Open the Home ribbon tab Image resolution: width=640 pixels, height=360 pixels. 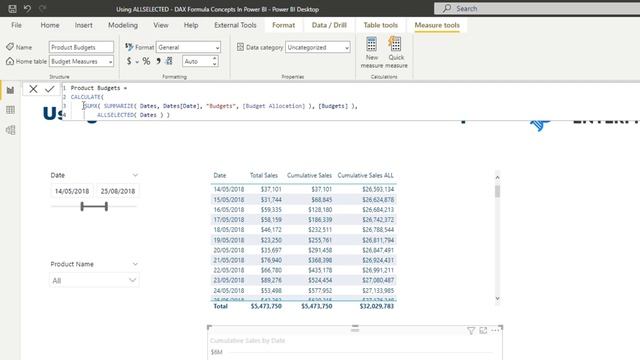(x=50, y=25)
